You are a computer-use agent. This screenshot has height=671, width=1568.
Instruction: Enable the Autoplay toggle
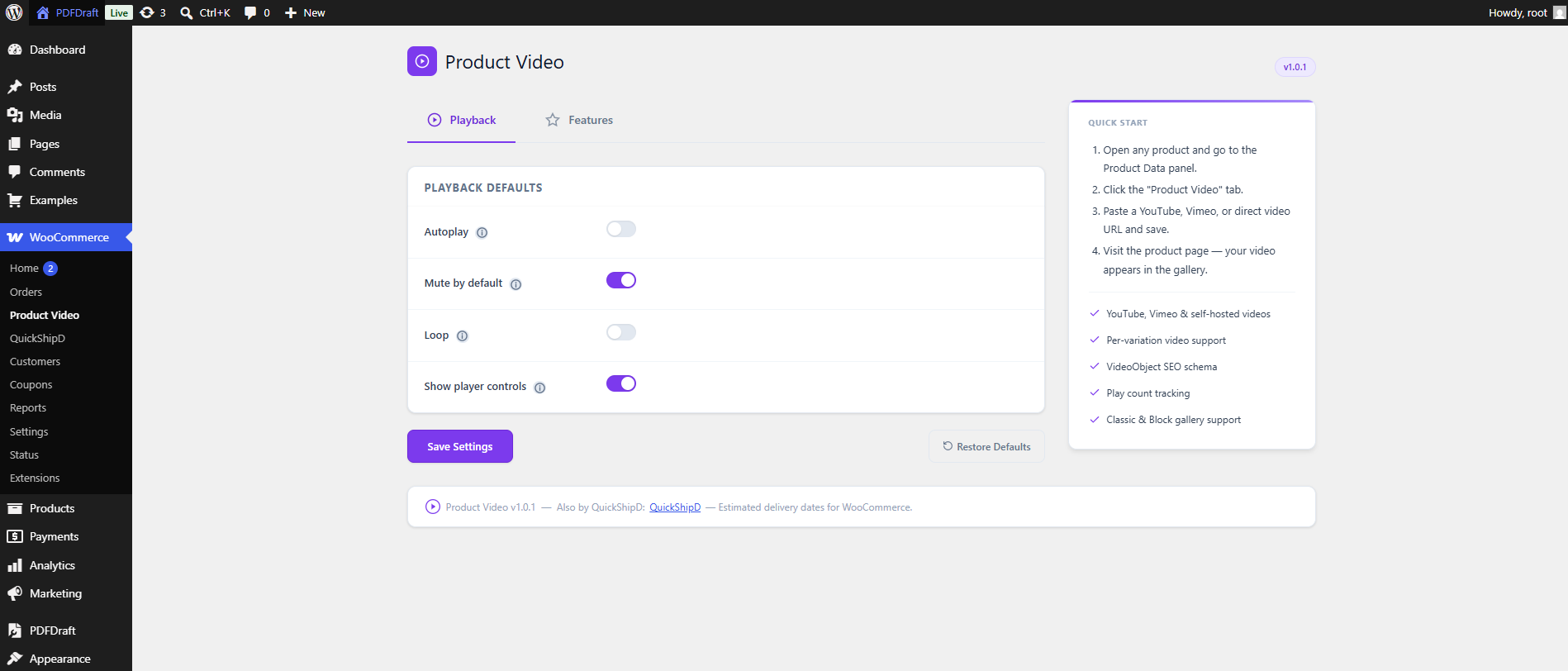click(x=621, y=229)
